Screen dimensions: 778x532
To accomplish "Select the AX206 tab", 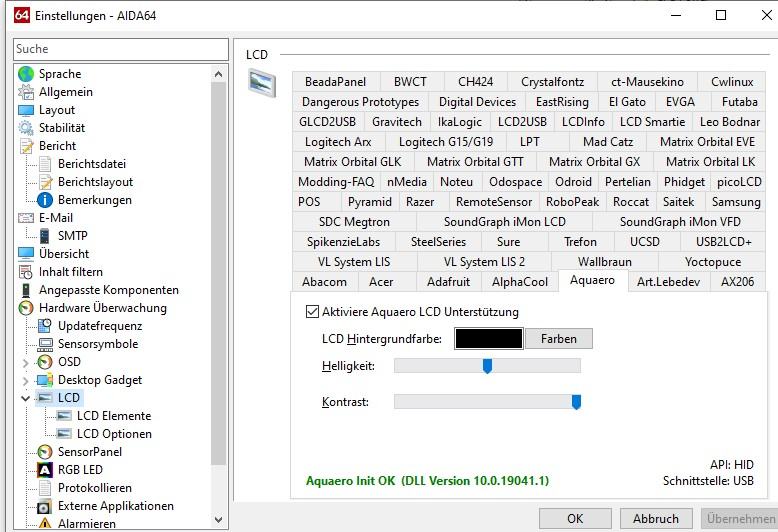I will [737, 281].
